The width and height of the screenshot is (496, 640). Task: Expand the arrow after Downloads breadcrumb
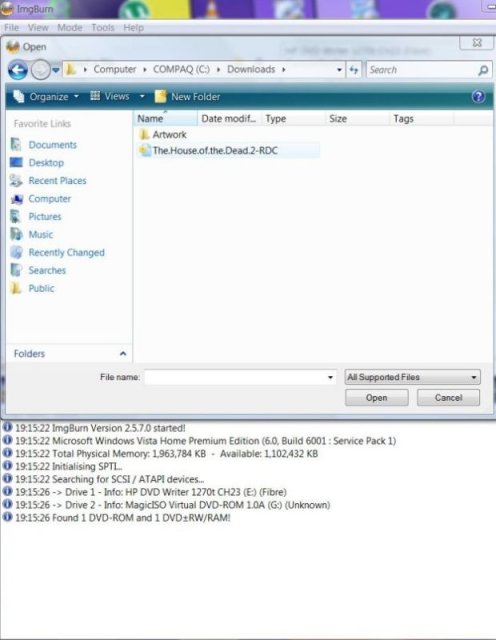pos(283,70)
